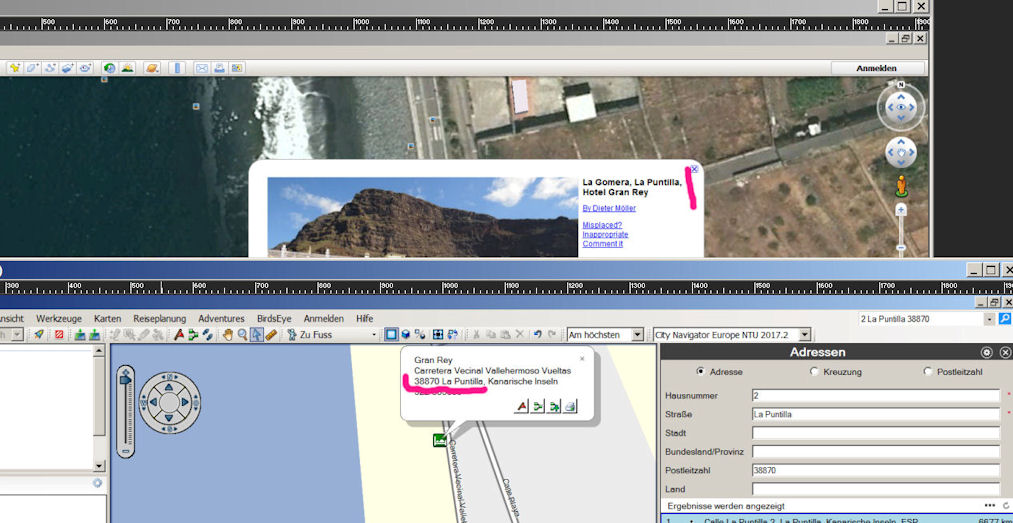The image size is (1013, 523).
Task: Open the search box dropdown arrow
Action: pyautogui.click(x=989, y=319)
